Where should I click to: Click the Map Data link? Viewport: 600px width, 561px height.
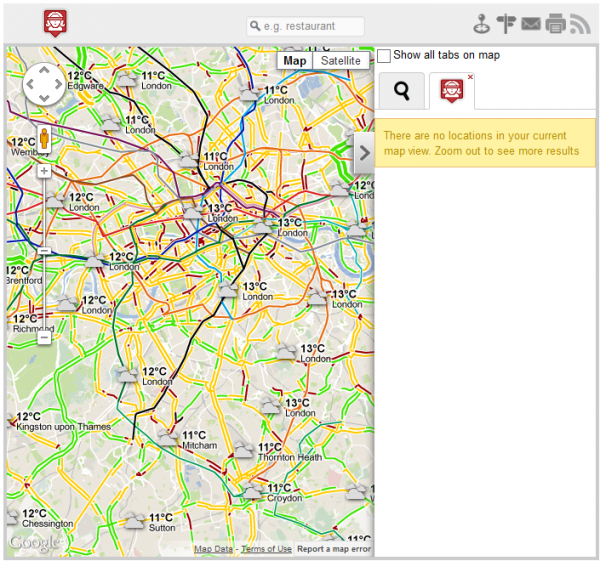[213, 549]
